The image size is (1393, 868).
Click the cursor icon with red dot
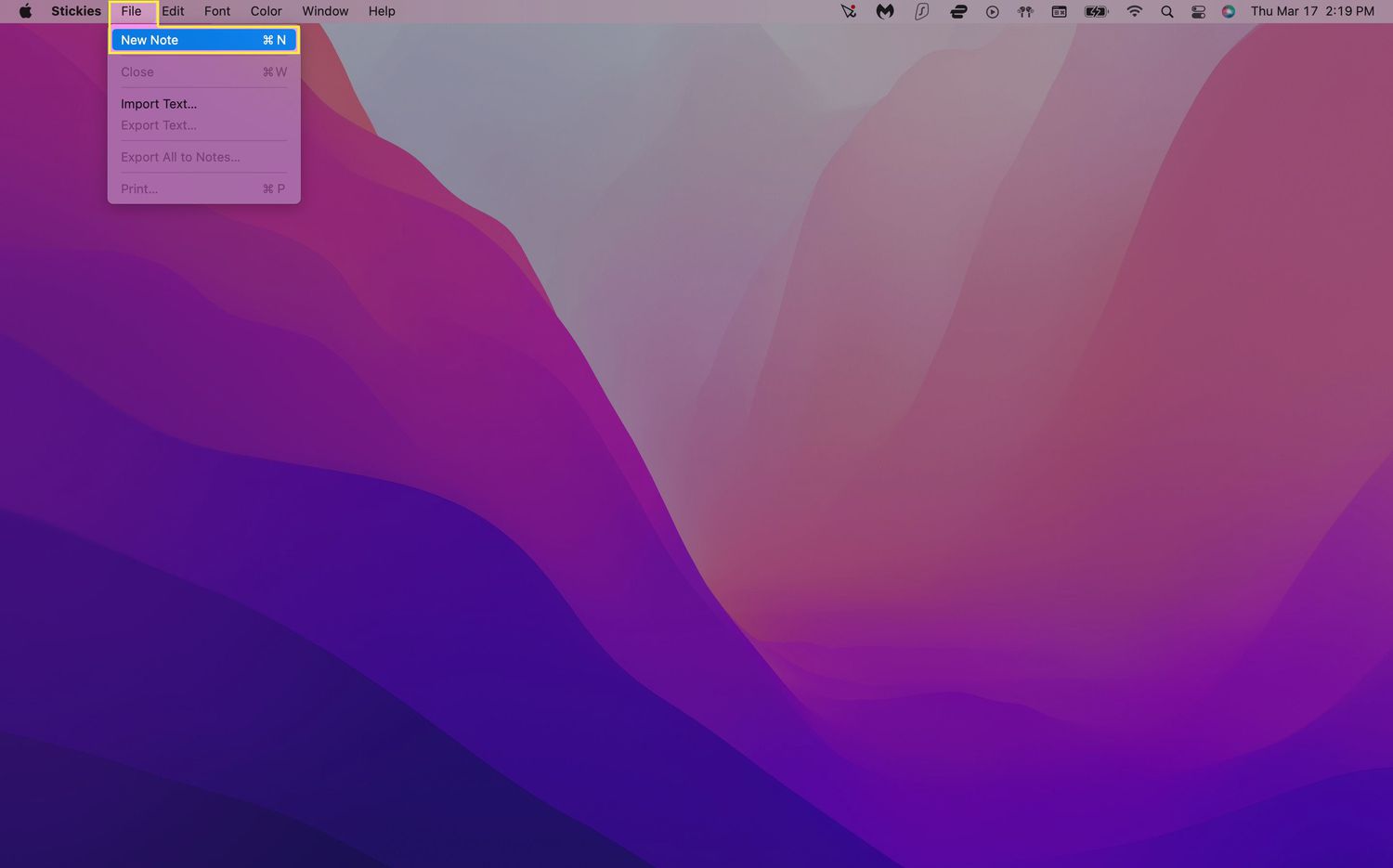[x=849, y=11]
